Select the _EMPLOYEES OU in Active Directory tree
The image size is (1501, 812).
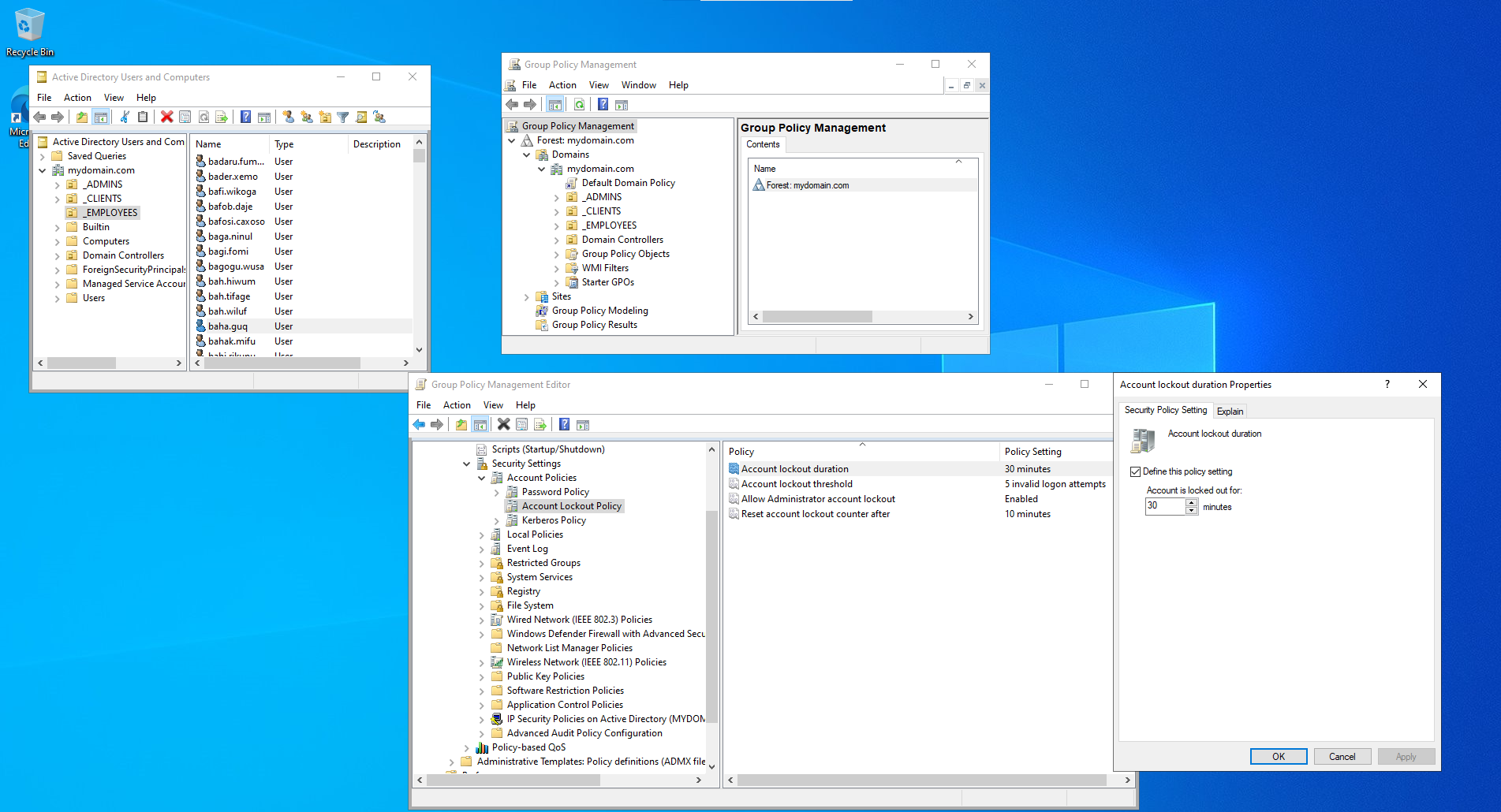[111, 213]
